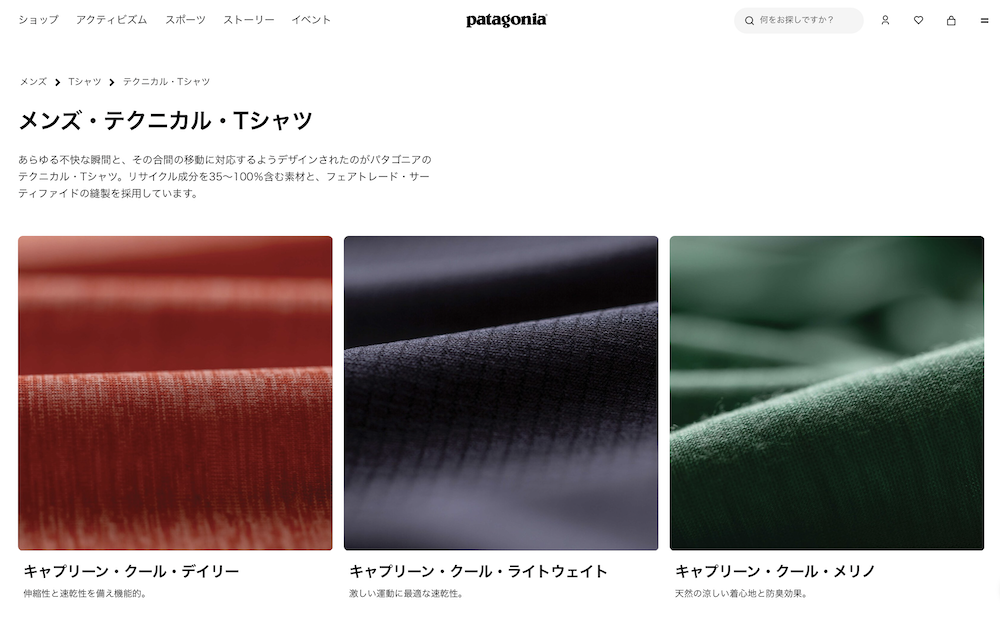The width and height of the screenshot is (1000, 622).
Task: Click the Patagonia logo
Action: 506,20
